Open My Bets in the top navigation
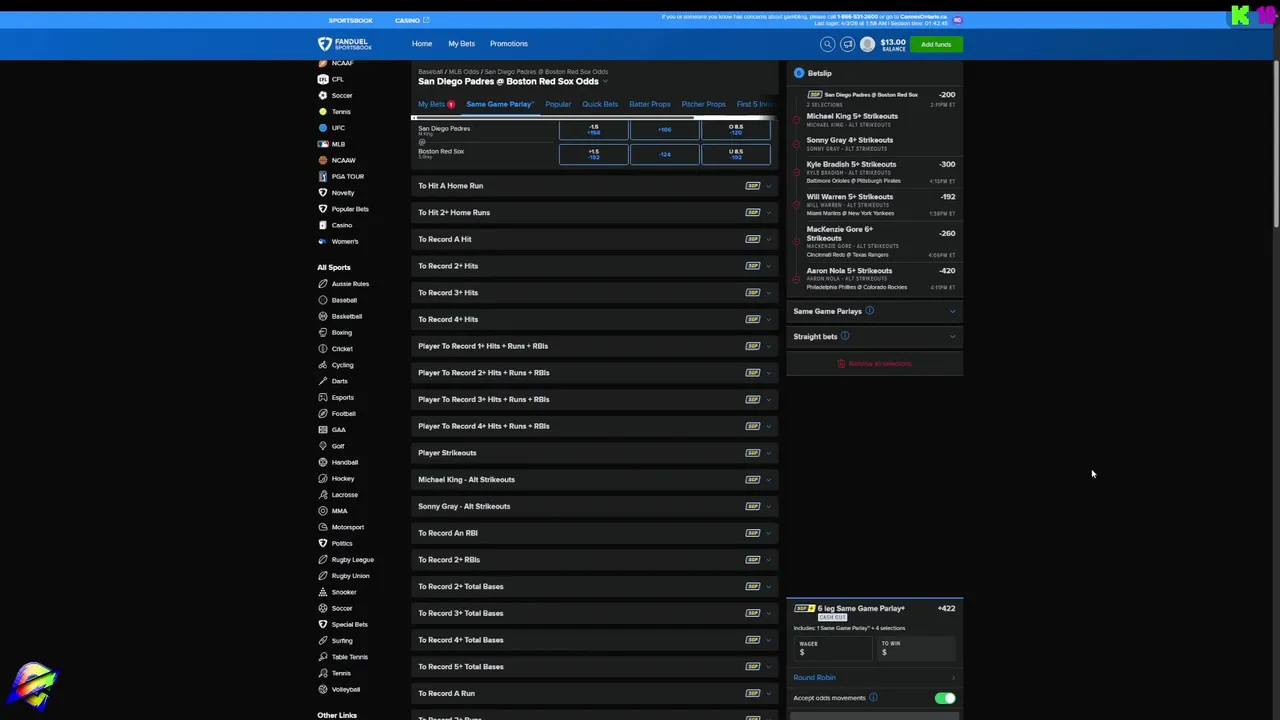This screenshot has width=1280, height=720. coord(461,44)
